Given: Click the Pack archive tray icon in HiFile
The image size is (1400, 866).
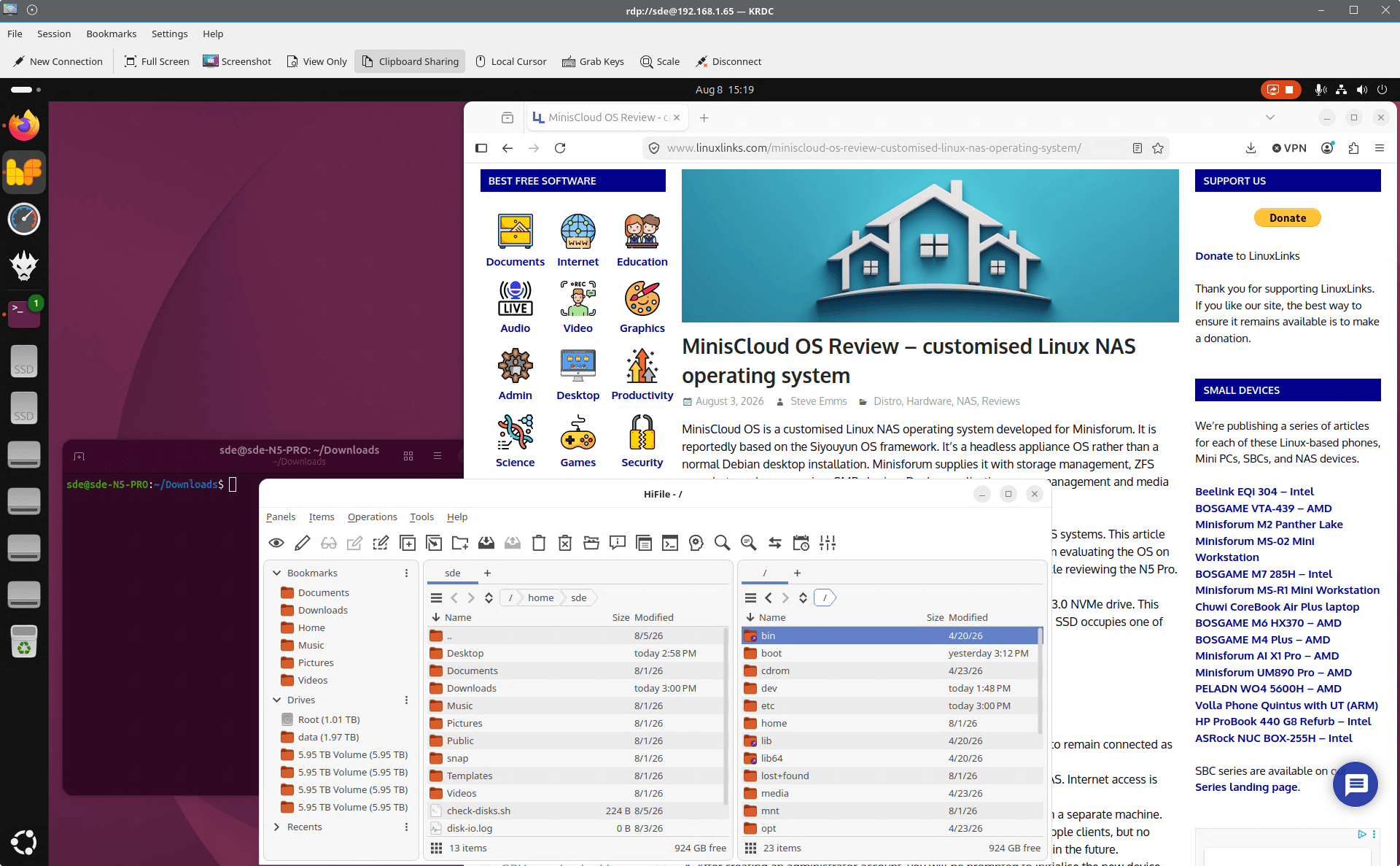Looking at the screenshot, I should click(x=486, y=543).
